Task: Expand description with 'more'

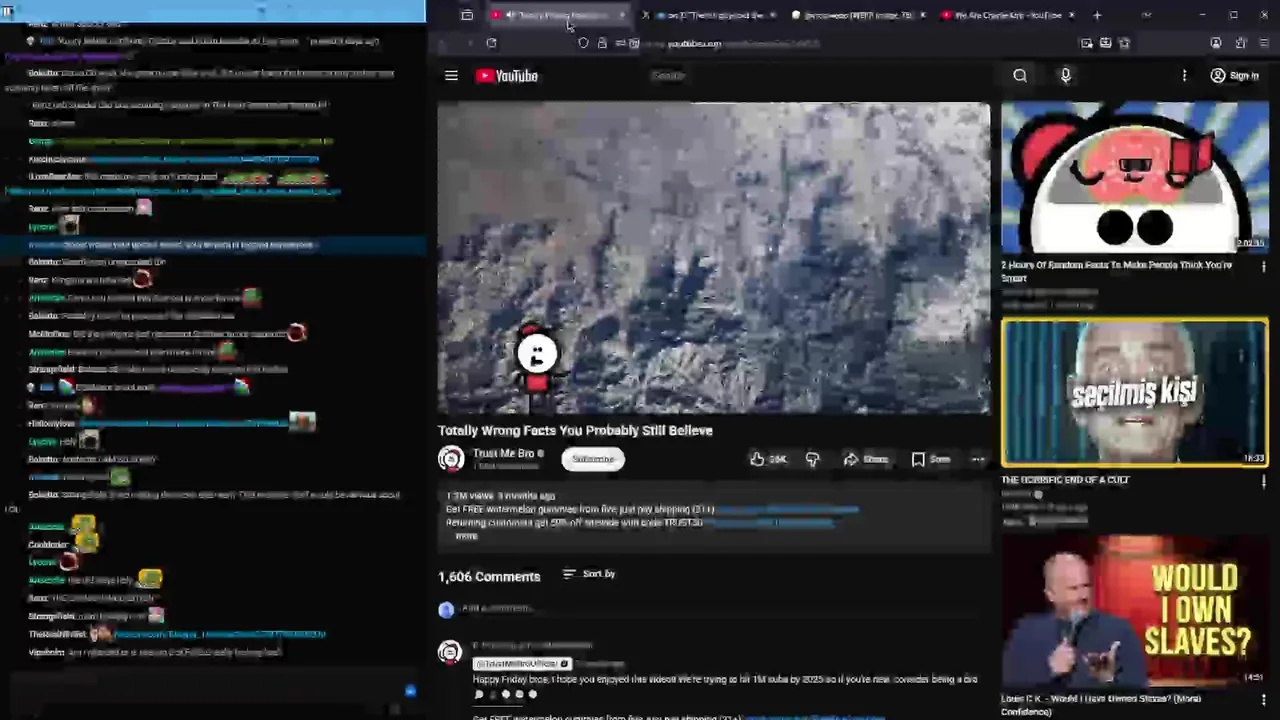Action: click(467, 536)
